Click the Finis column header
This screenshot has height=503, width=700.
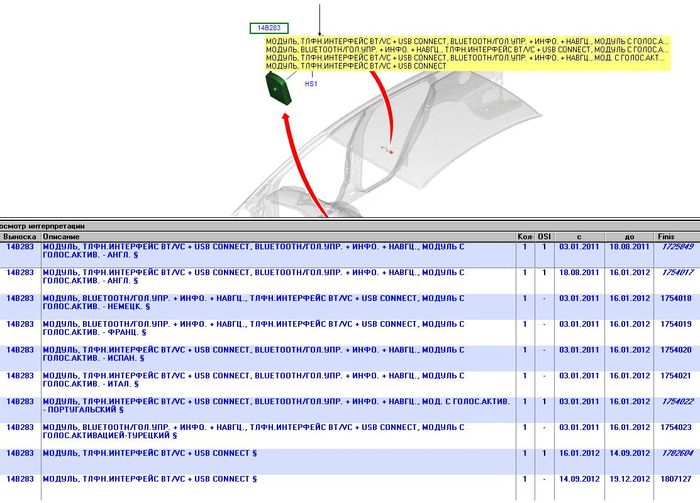tap(666, 237)
